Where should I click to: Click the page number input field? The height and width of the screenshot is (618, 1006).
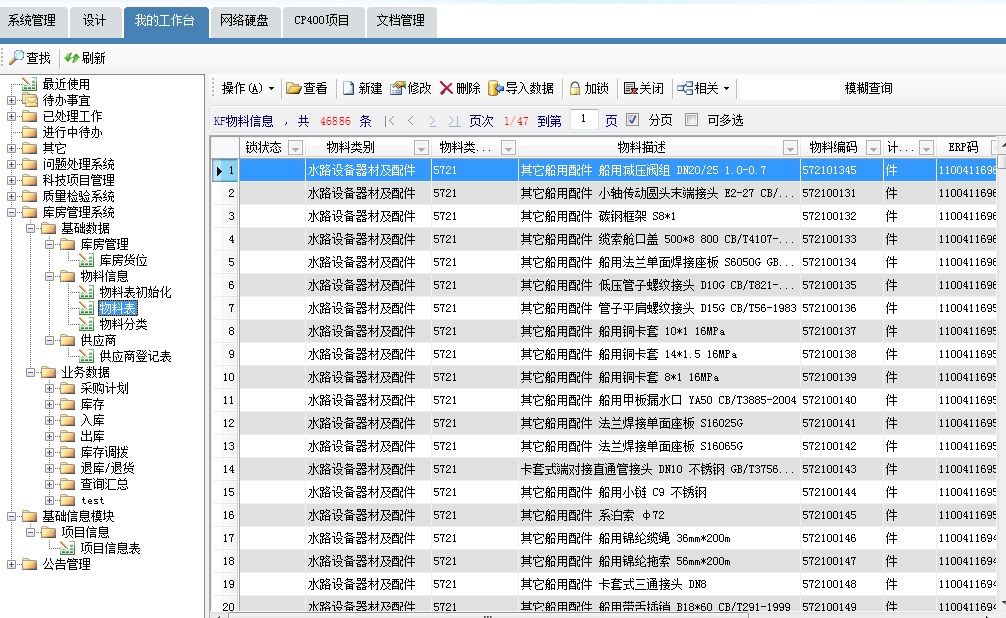[584, 120]
